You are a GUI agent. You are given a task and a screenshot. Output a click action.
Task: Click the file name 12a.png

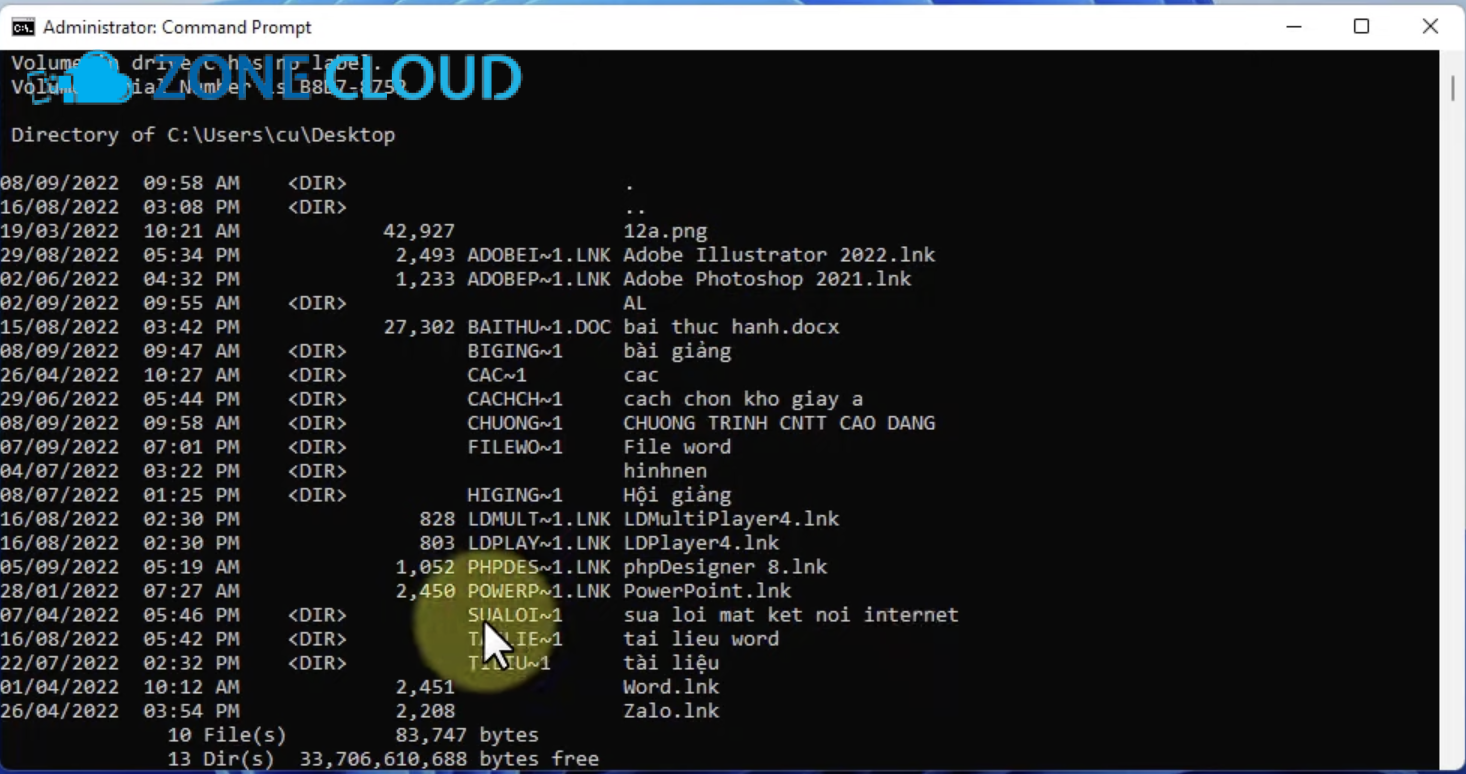665,231
